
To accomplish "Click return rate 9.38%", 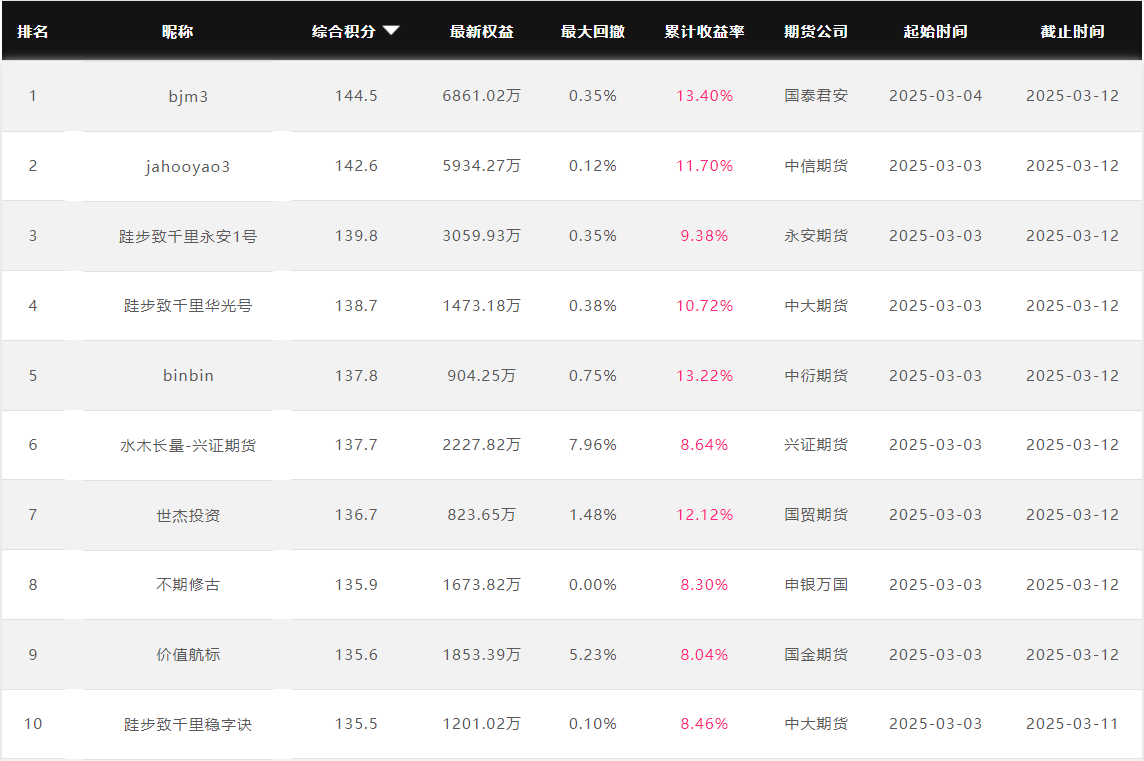I will [704, 236].
